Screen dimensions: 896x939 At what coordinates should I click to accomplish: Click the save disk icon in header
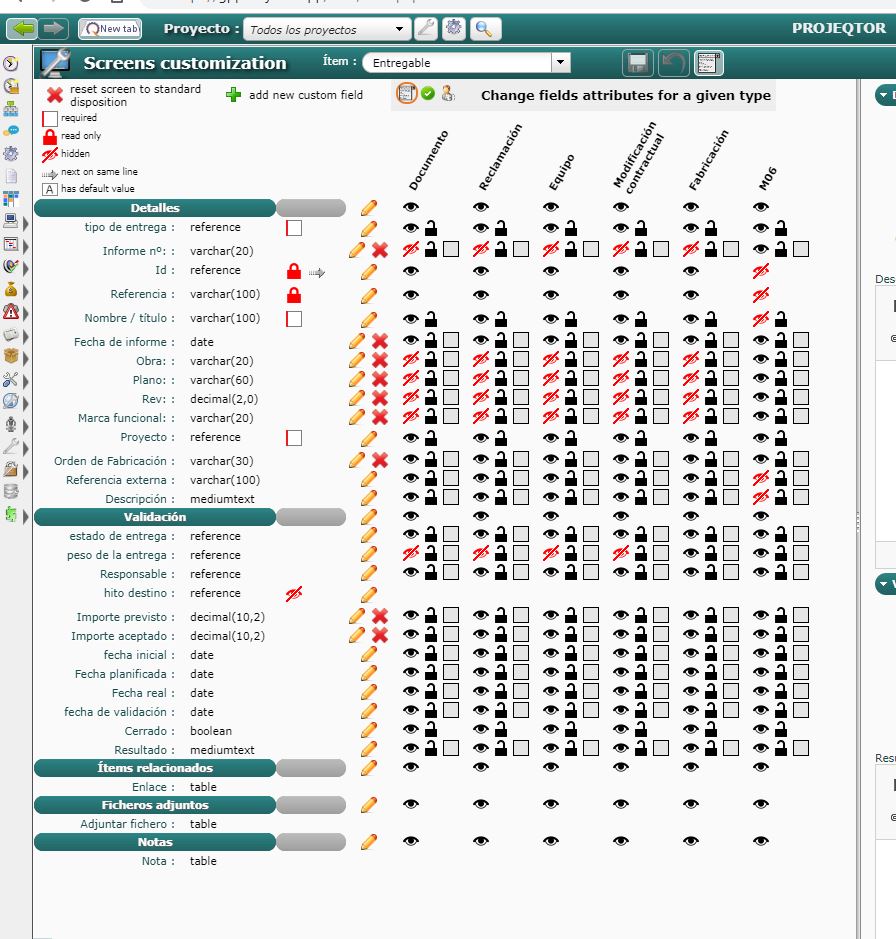637,63
